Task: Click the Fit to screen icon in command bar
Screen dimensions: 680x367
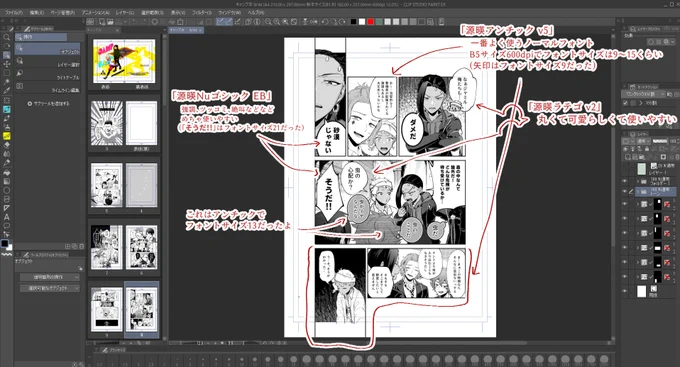Action: (294, 22)
